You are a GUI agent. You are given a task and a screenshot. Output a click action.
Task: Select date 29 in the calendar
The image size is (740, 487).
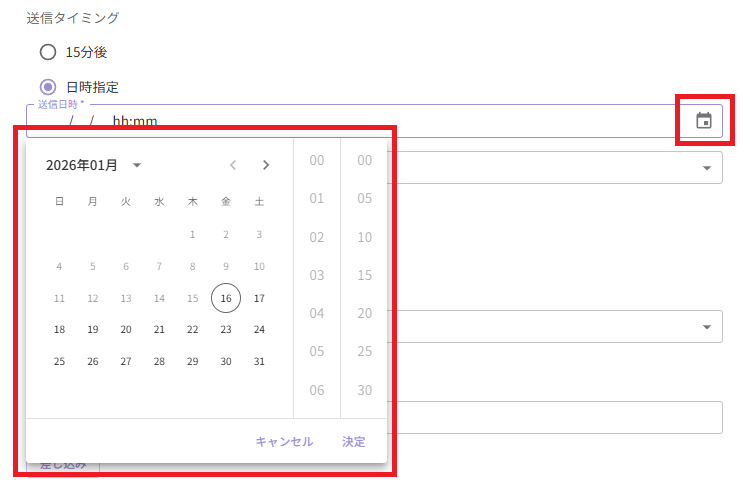(x=193, y=361)
